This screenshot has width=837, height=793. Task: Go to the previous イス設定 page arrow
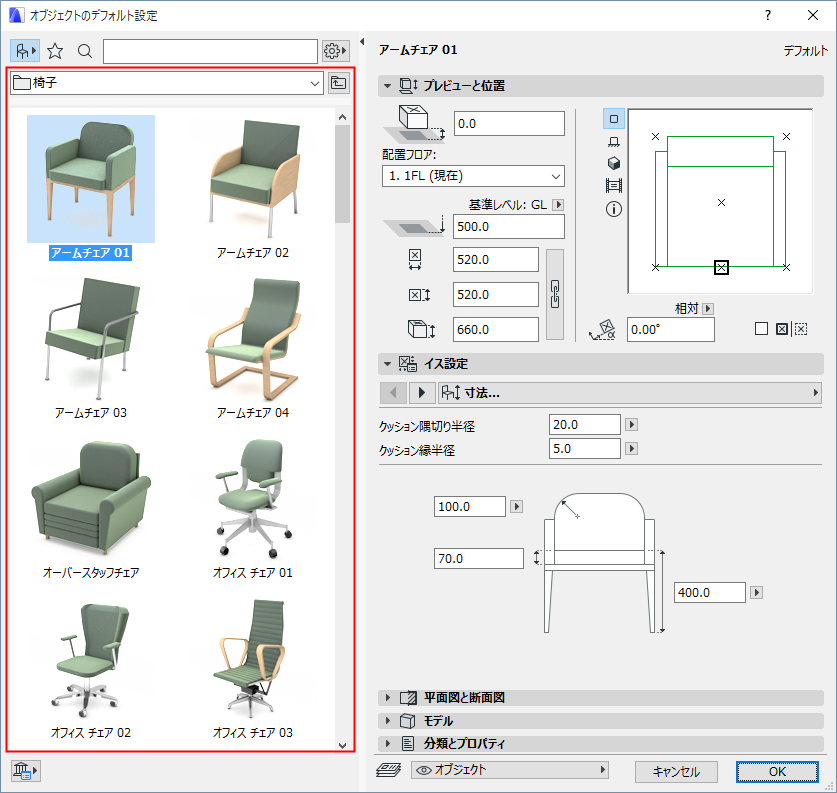tap(393, 393)
